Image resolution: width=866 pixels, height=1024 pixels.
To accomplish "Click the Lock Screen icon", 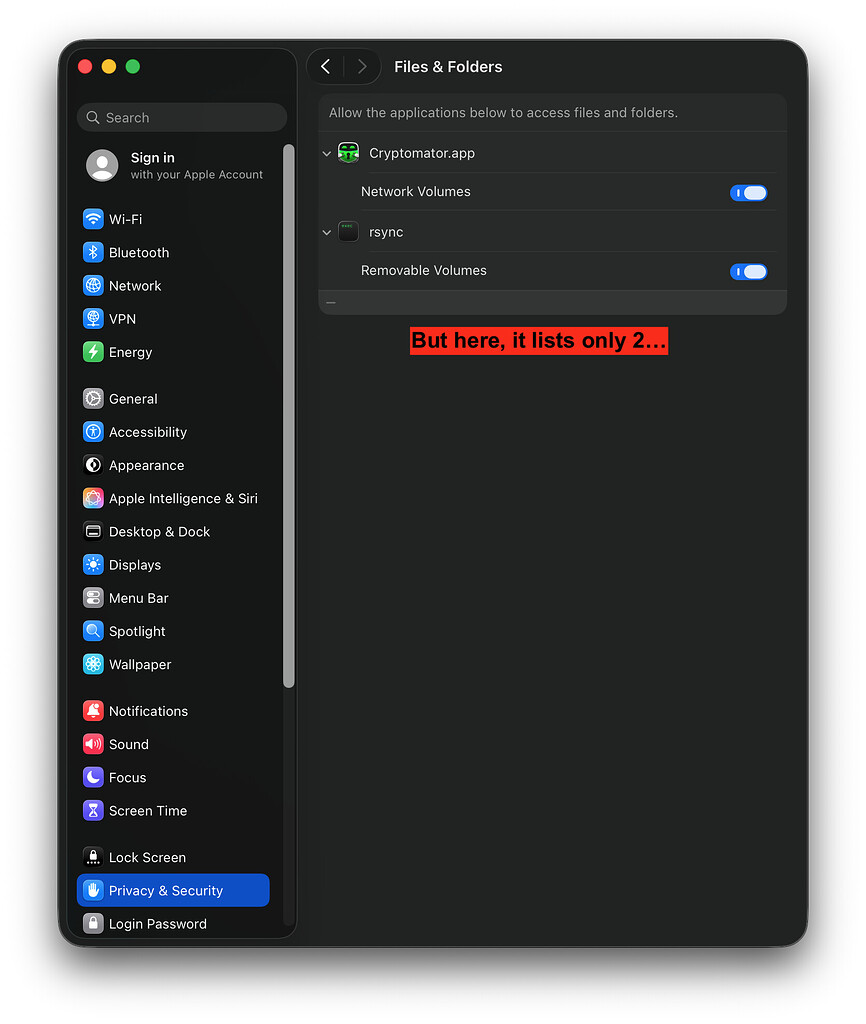I will coord(93,857).
